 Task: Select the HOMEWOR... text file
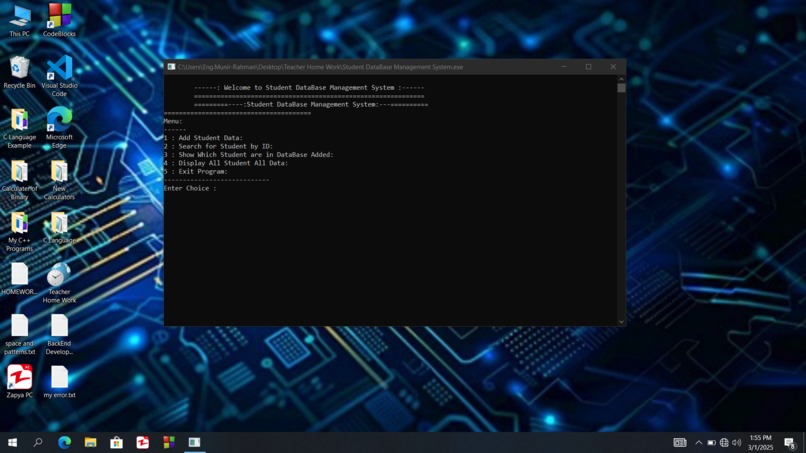tap(20, 279)
